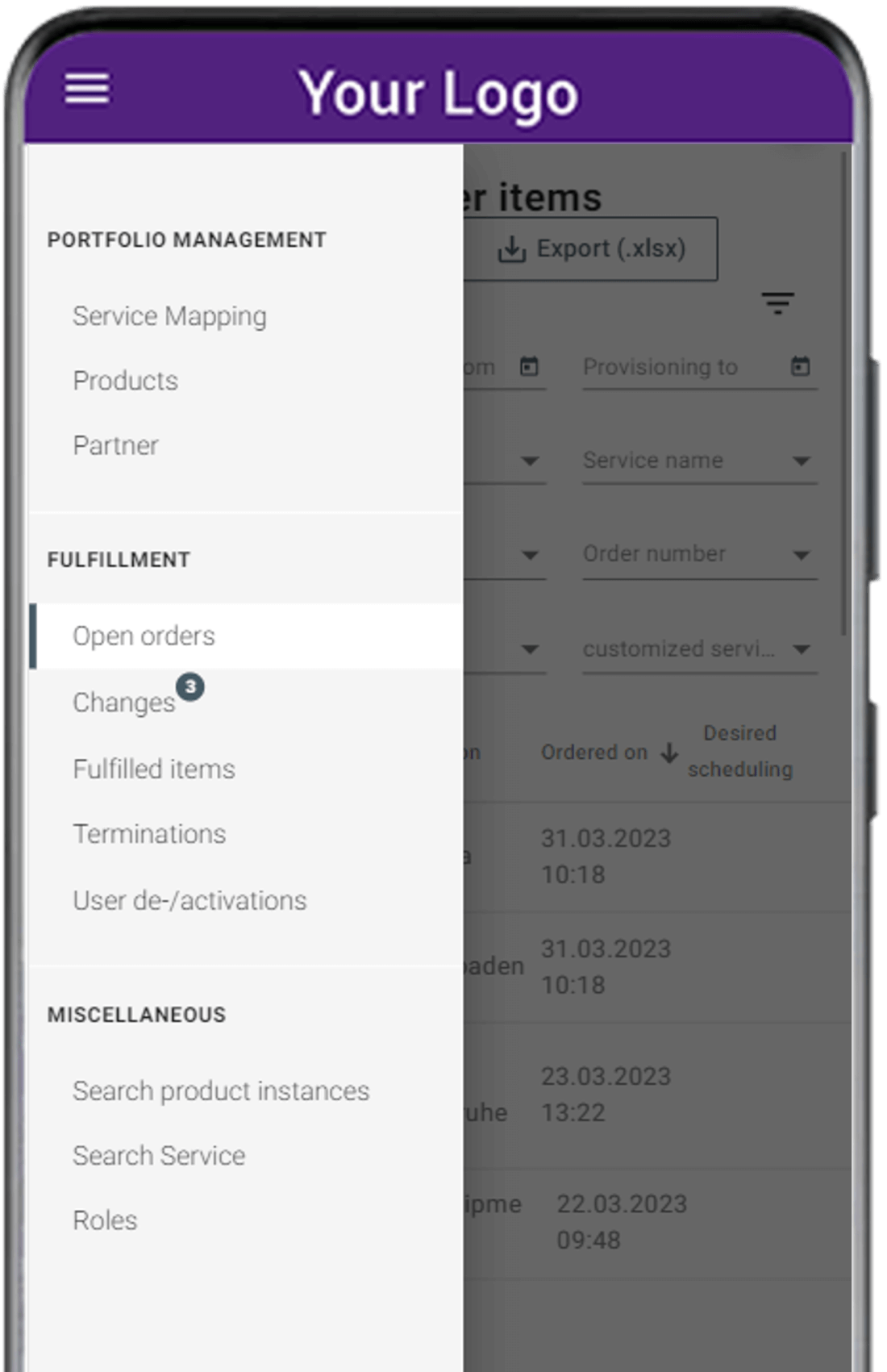This screenshot has width=887, height=1372.
Task: Open the customized service dropdown
Action: (x=699, y=649)
